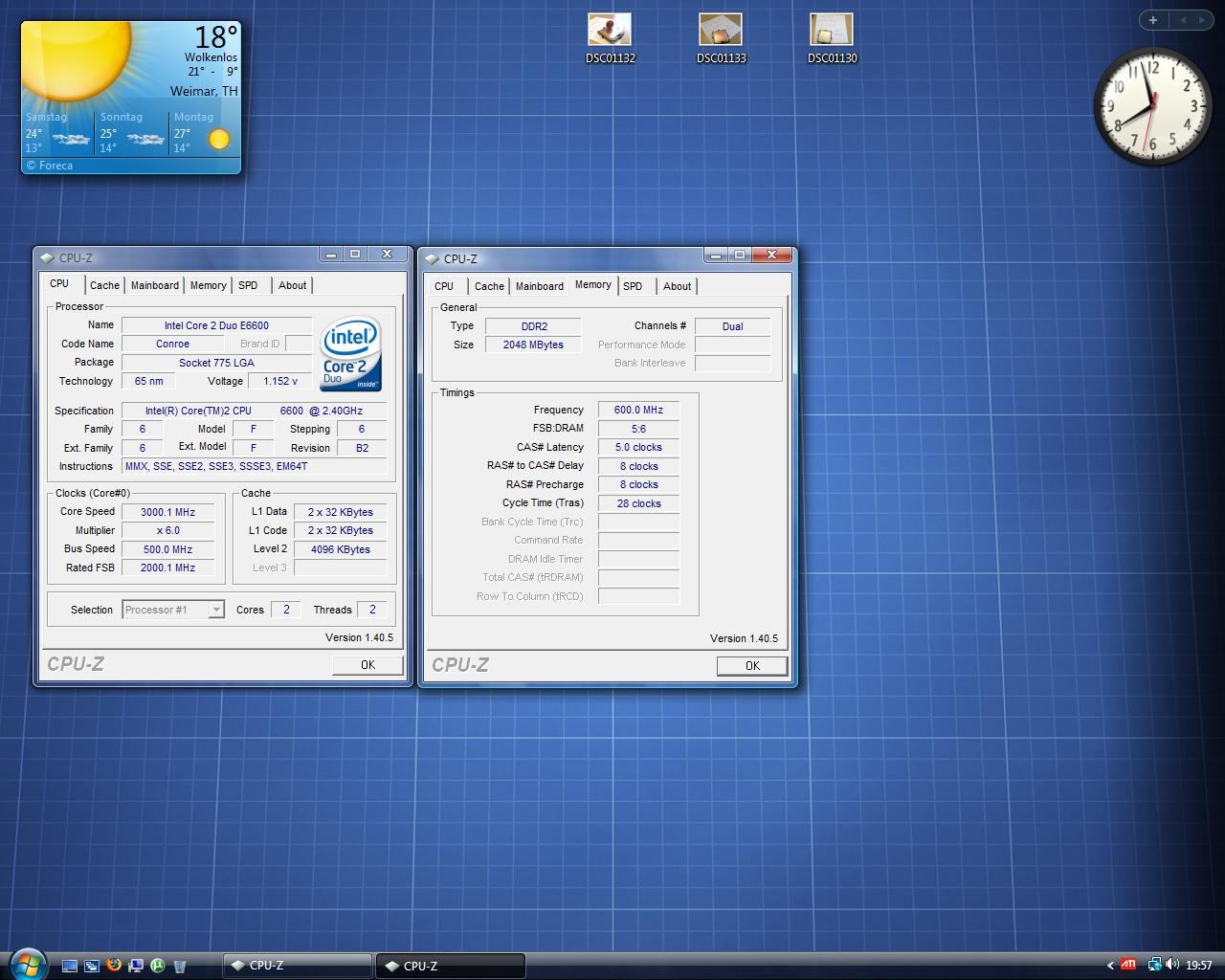Click the 28 clocks Cycle Time value
Image resolution: width=1225 pixels, height=980 pixels.
coord(638,503)
